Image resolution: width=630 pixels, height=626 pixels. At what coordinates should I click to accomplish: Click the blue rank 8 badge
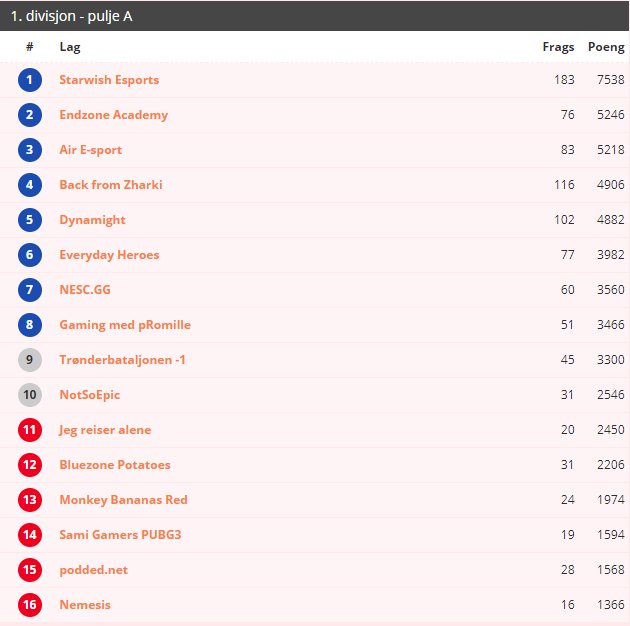click(x=30, y=325)
